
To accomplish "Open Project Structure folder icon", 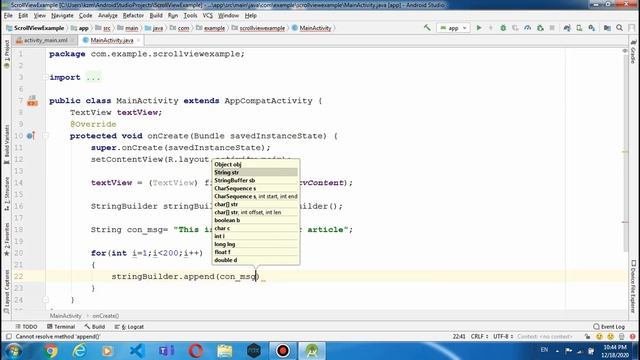I will coord(607,28).
